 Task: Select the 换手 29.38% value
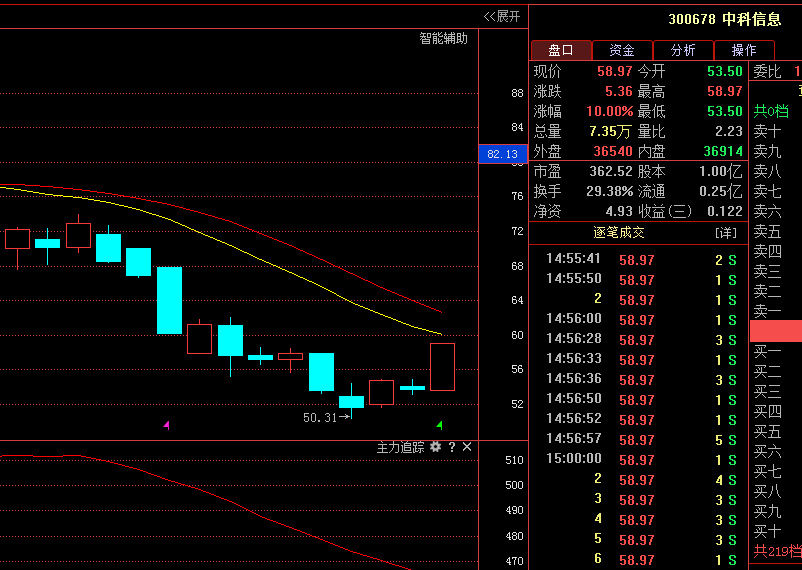[x=610, y=191]
